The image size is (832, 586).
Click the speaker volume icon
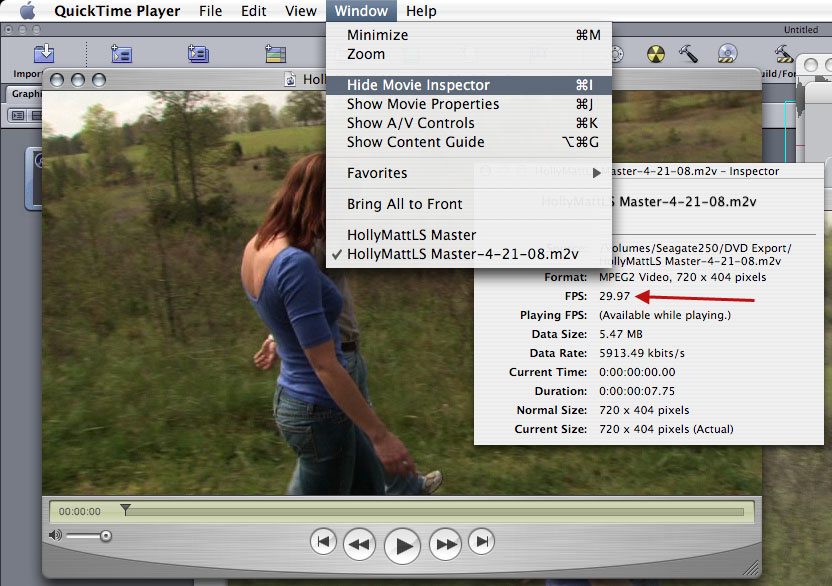point(55,535)
